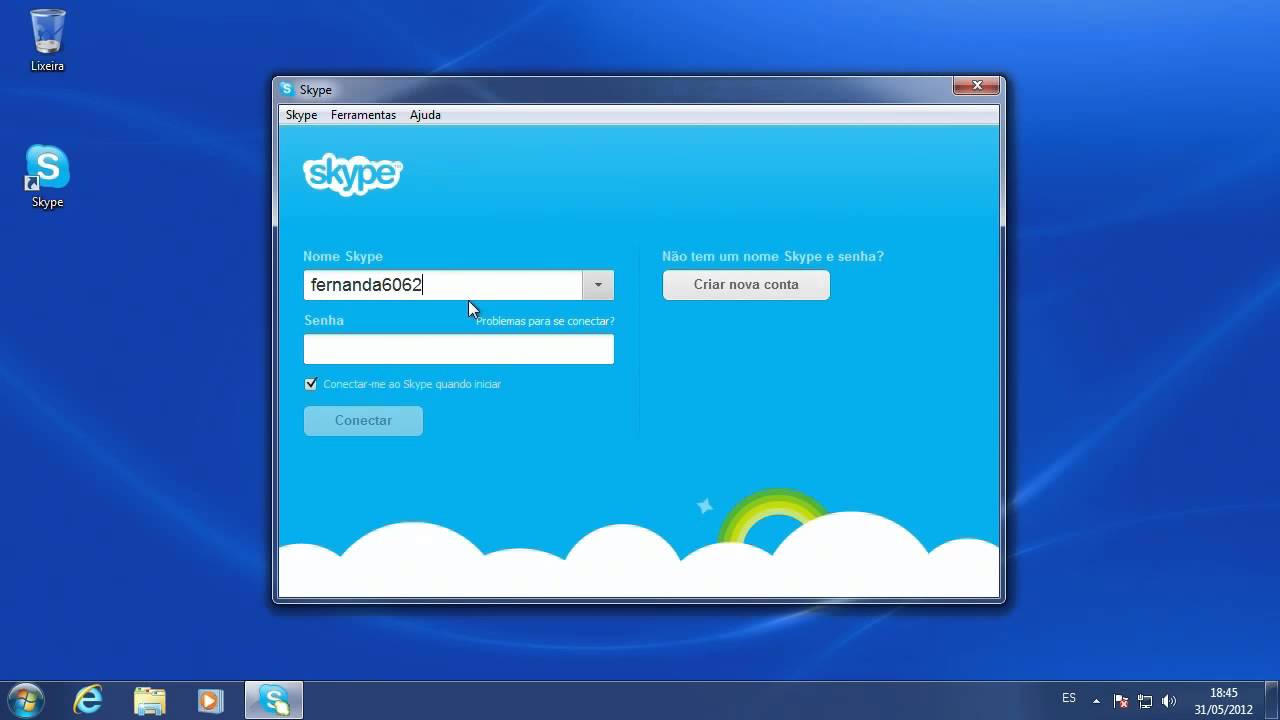Screen dimensions: 1280x720
Task: Focus the Senha password field
Action: point(459,349)
